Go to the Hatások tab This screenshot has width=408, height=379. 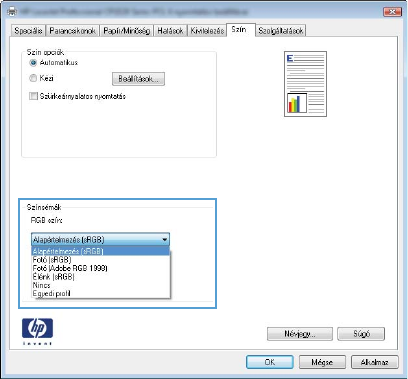tap(170, 31)
